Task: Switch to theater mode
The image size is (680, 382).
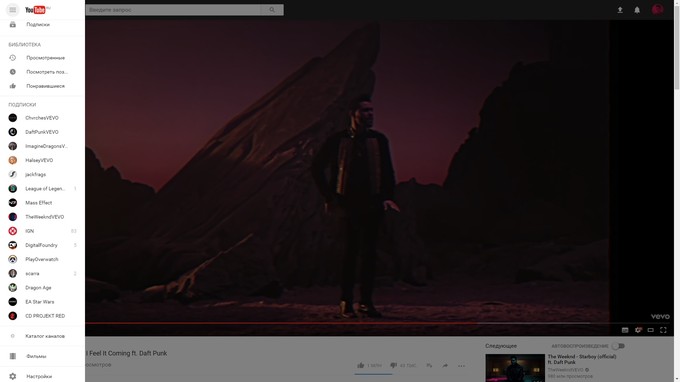Action: [x=651, y=330]
